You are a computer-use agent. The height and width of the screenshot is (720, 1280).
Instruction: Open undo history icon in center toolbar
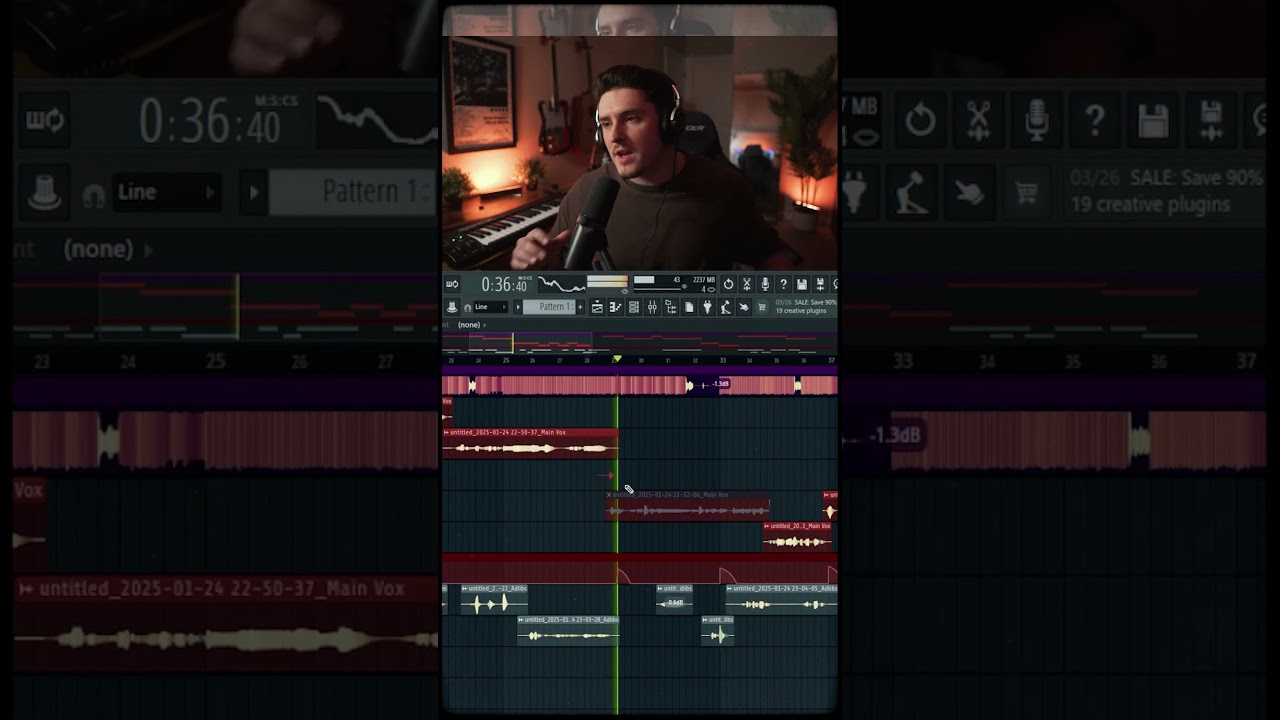[x=728, y=284]
